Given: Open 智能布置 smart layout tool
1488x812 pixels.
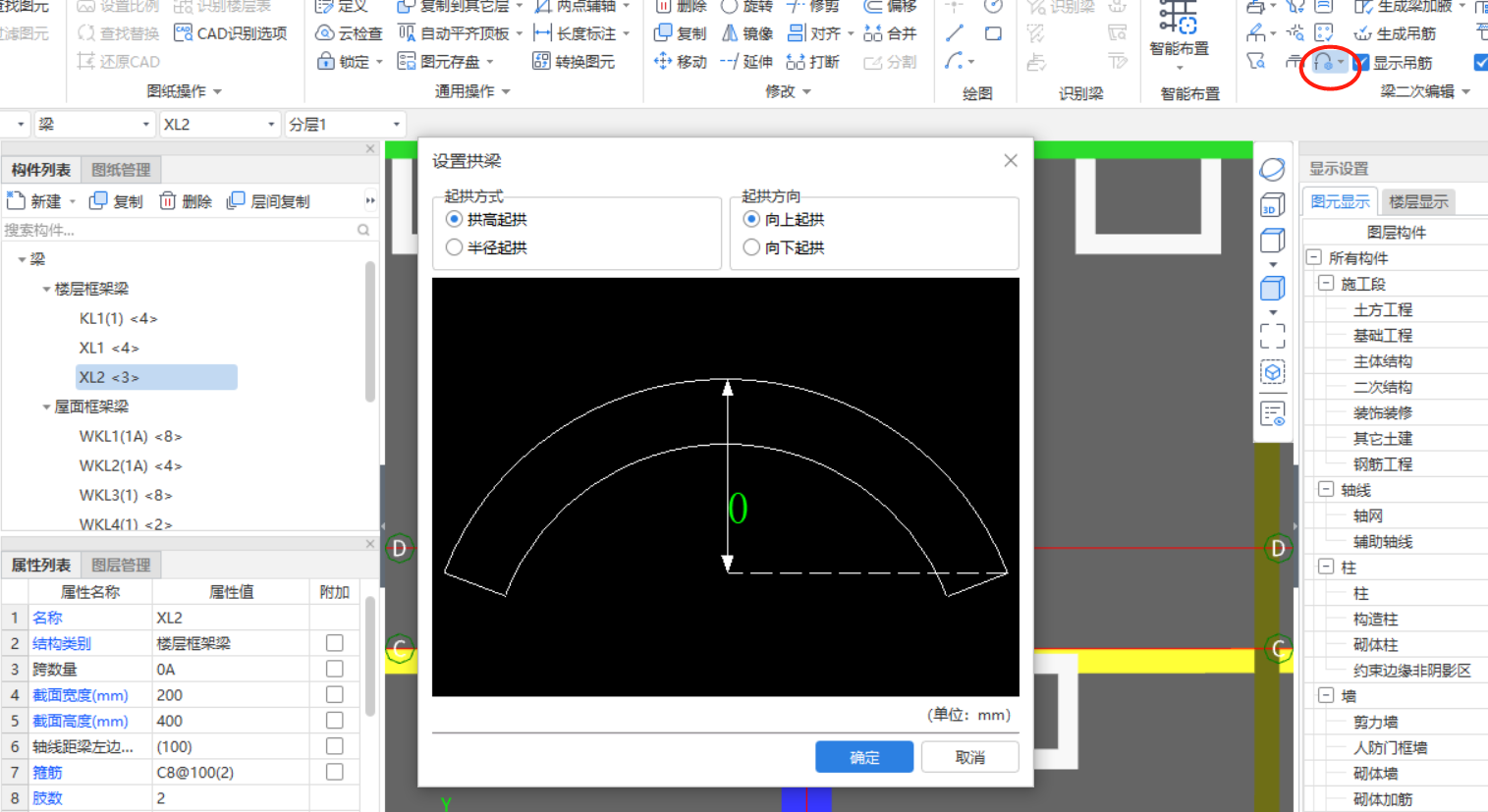Looking at the screenshot, I should point(1179,34).
